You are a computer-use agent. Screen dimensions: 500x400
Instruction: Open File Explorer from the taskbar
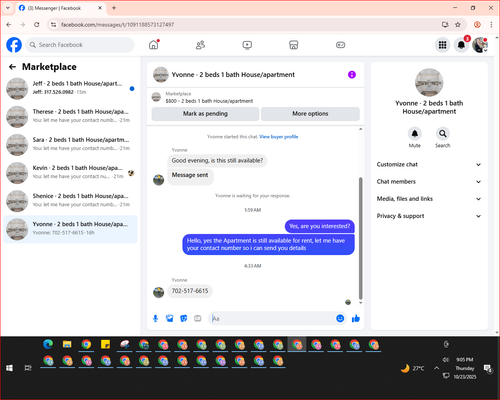(x=67, y=344)
